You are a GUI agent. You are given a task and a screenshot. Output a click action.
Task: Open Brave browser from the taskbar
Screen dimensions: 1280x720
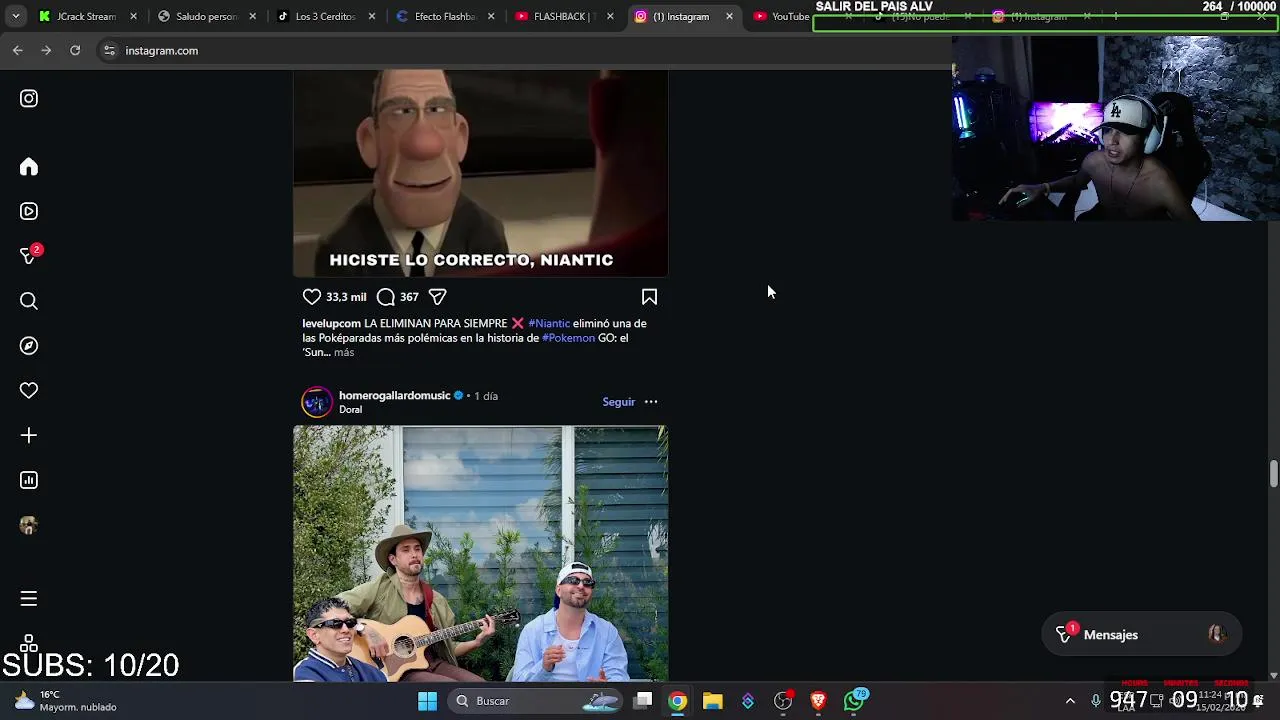pyautogui.click(x=818, y=701)
